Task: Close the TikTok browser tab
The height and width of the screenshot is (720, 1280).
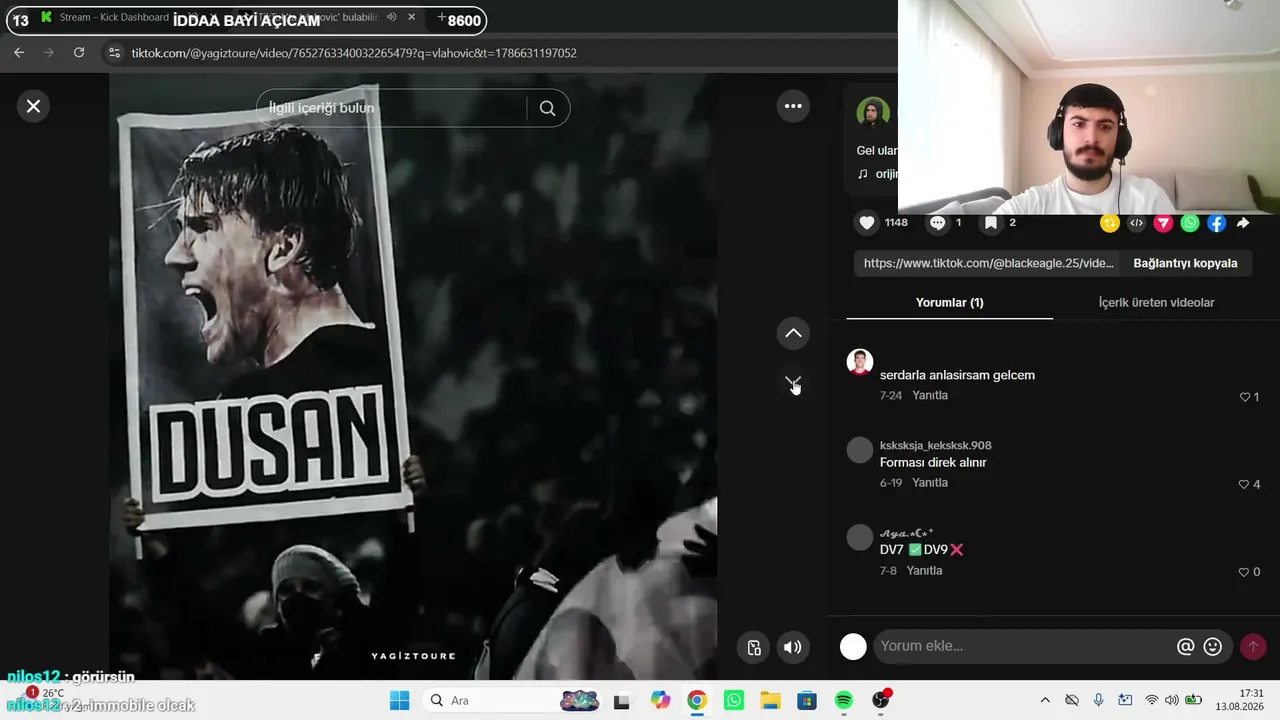Action: point(411,17)
